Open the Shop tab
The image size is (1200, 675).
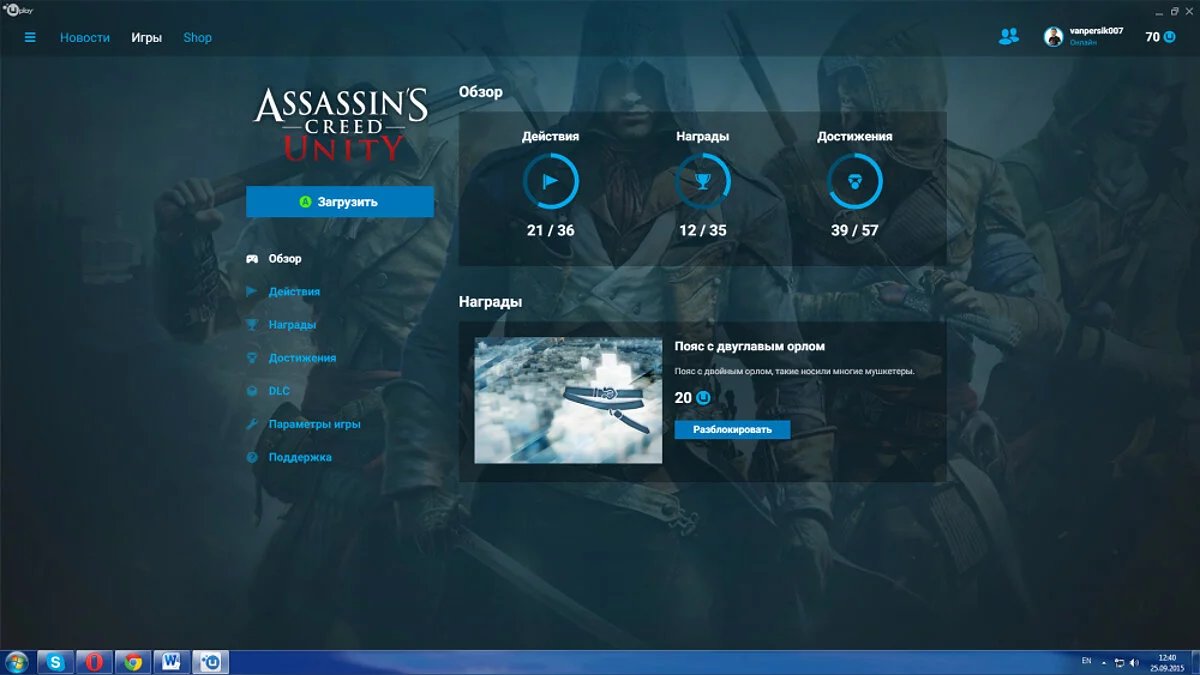click(198, 37)
